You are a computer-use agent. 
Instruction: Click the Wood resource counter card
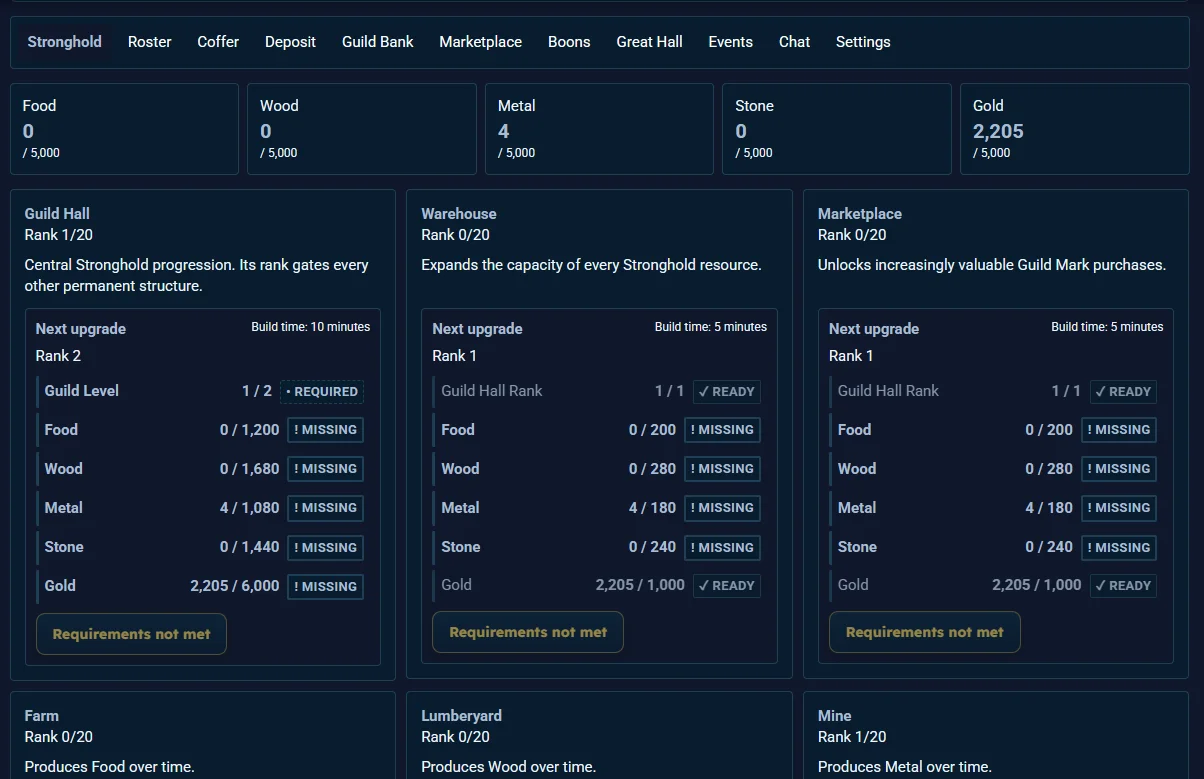362,129
